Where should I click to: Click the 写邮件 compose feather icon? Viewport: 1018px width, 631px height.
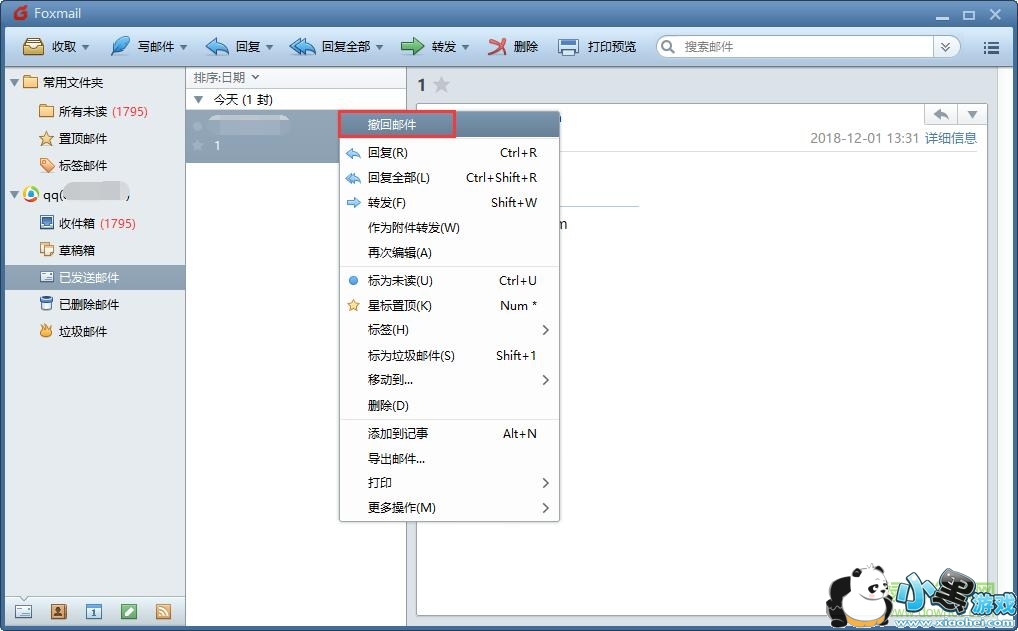point(120,46)
